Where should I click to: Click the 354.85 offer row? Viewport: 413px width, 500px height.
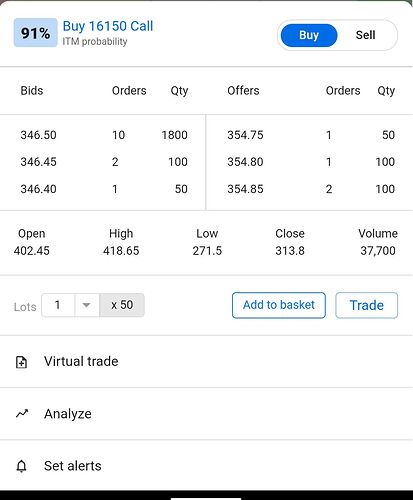311,189
